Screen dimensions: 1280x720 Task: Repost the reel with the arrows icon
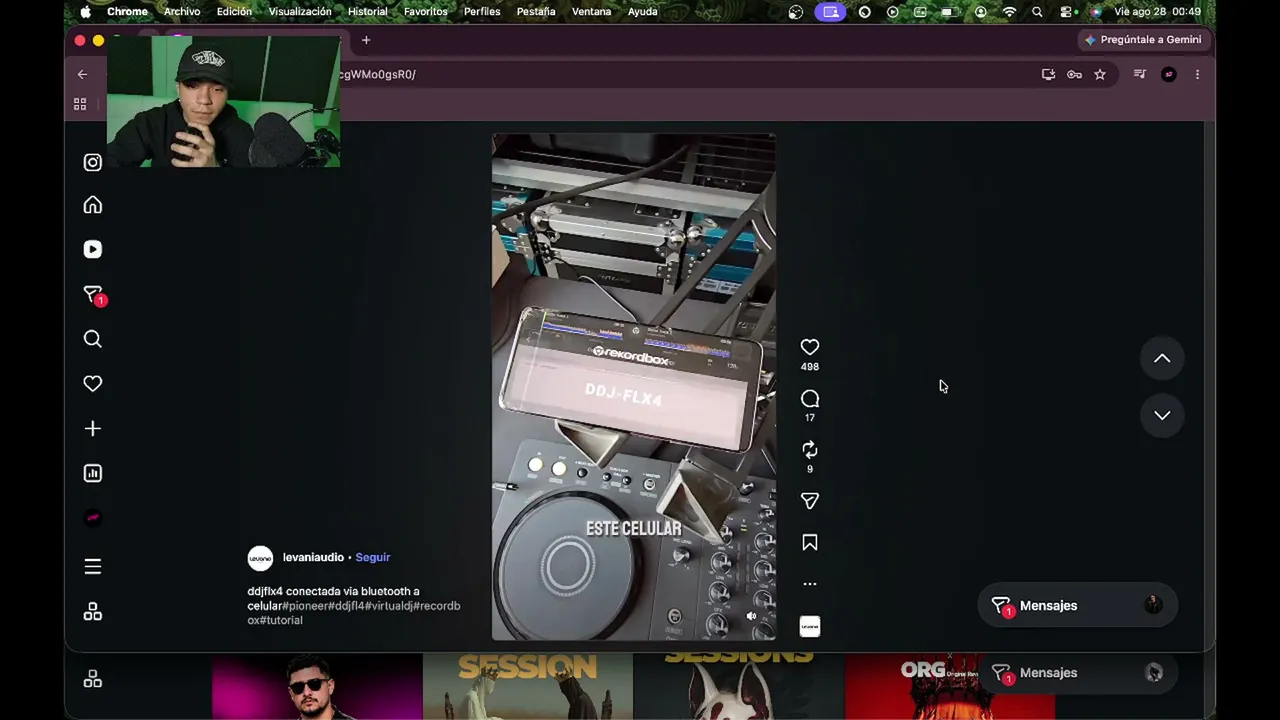click(810, 450)
